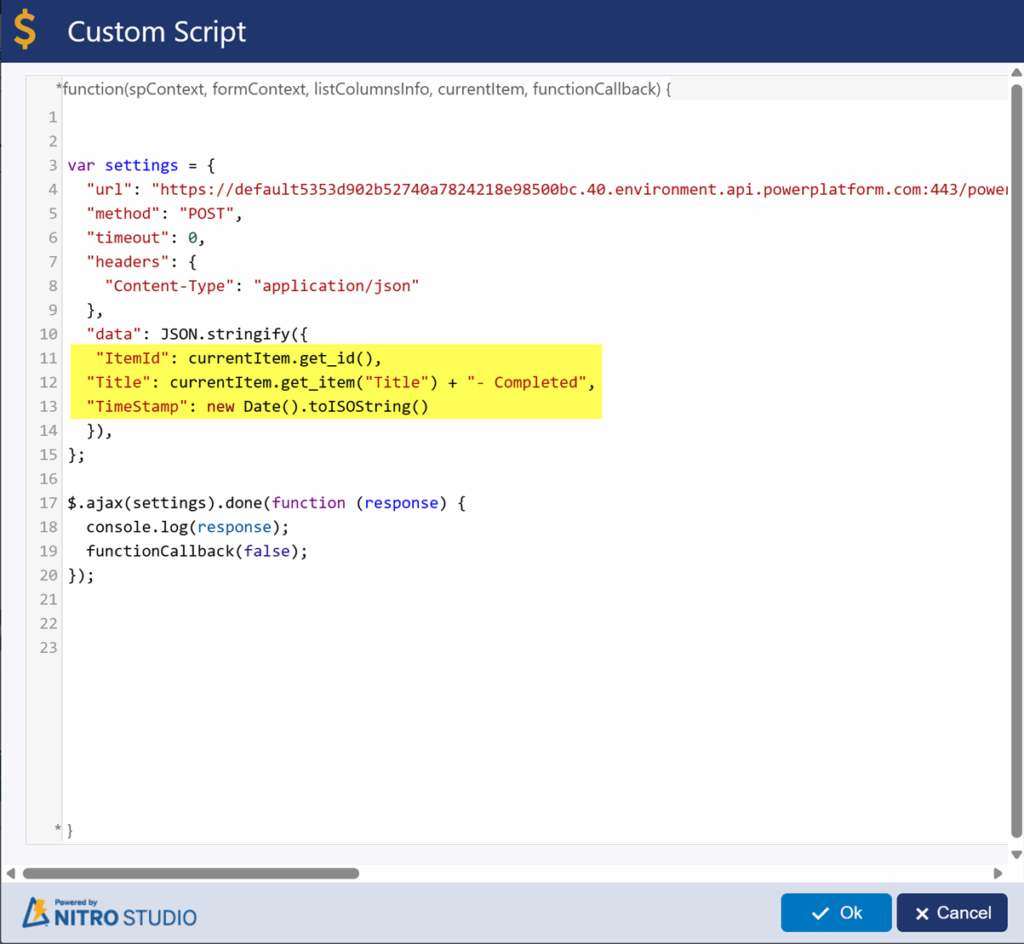The width and height of the screenshot is (1024, 944).
Task: Click the dollar sign Custom Script icon
Action: point(24,31)
